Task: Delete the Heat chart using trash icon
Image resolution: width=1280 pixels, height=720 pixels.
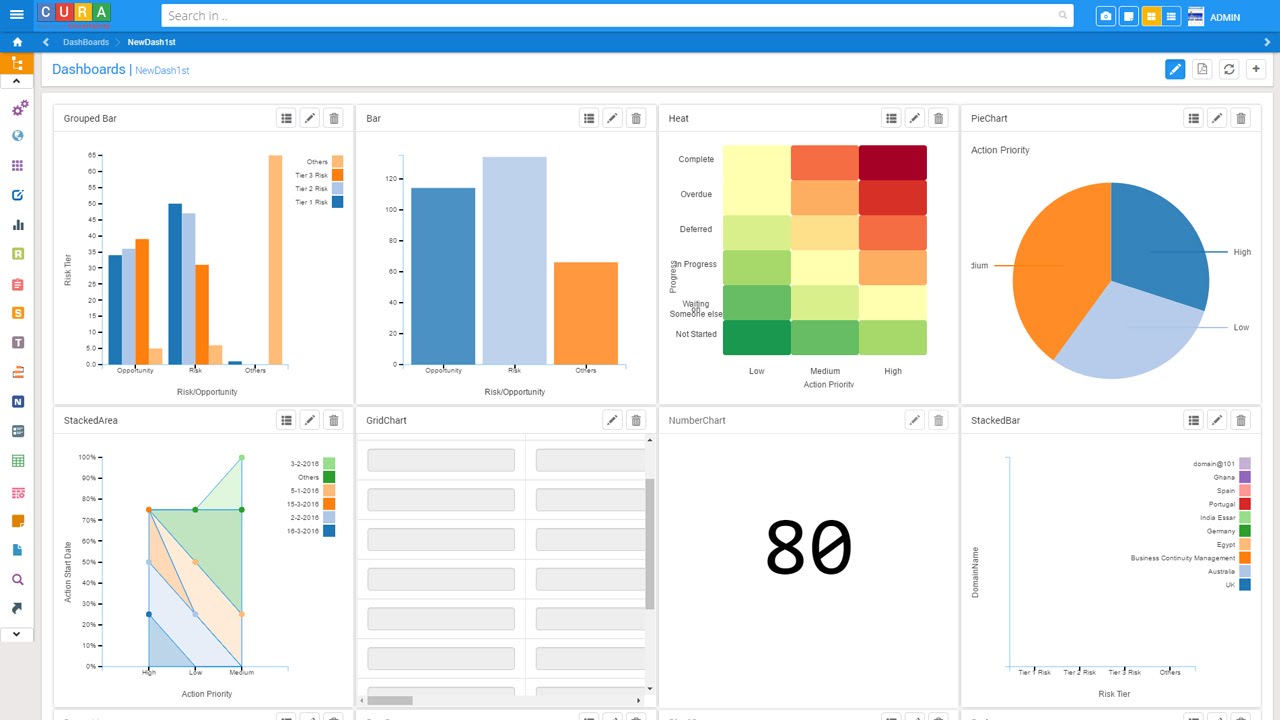Action: click(938, 118)
